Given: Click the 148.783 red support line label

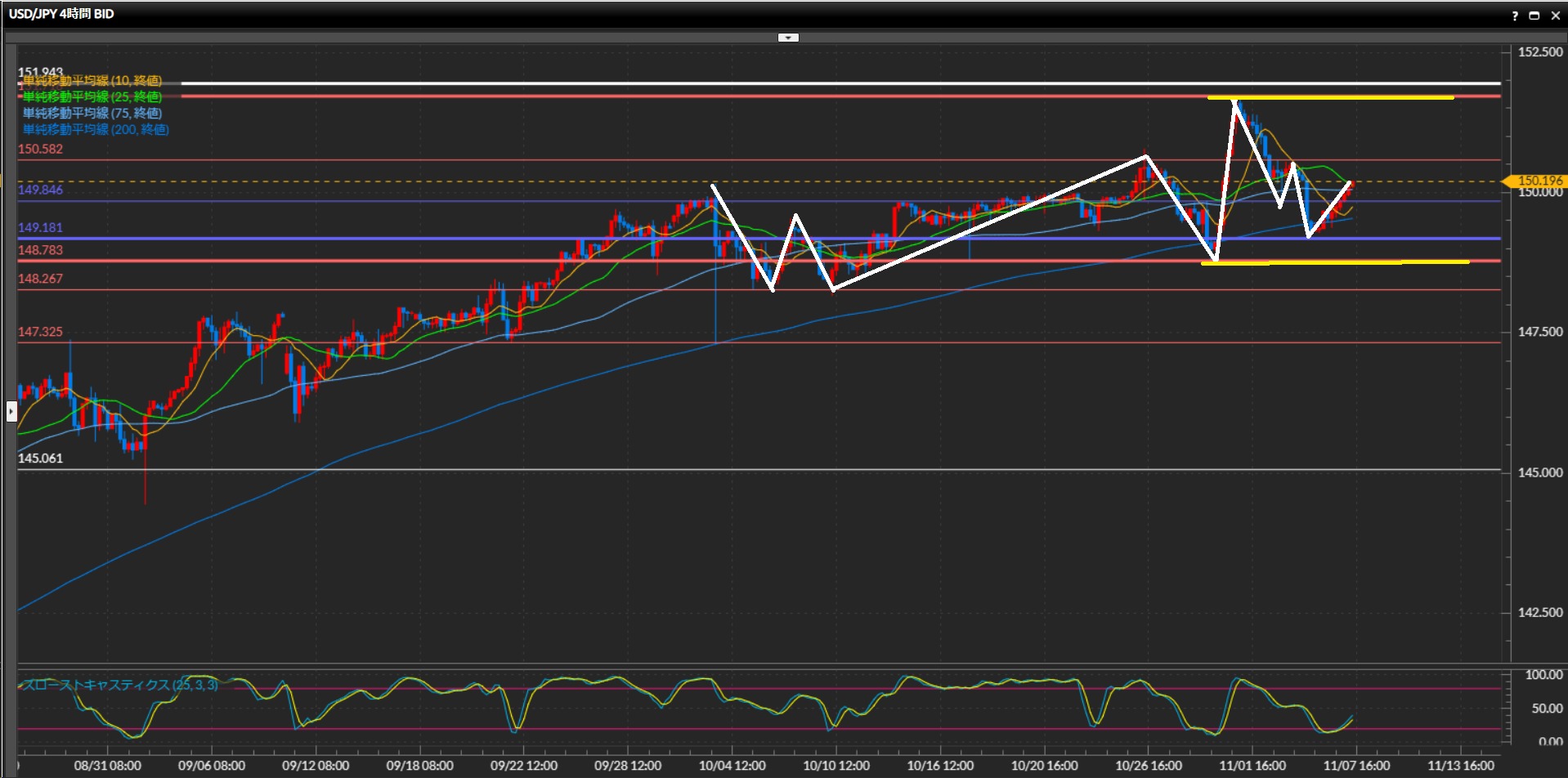Looking at the screenshot, I should tap(40, 251).
